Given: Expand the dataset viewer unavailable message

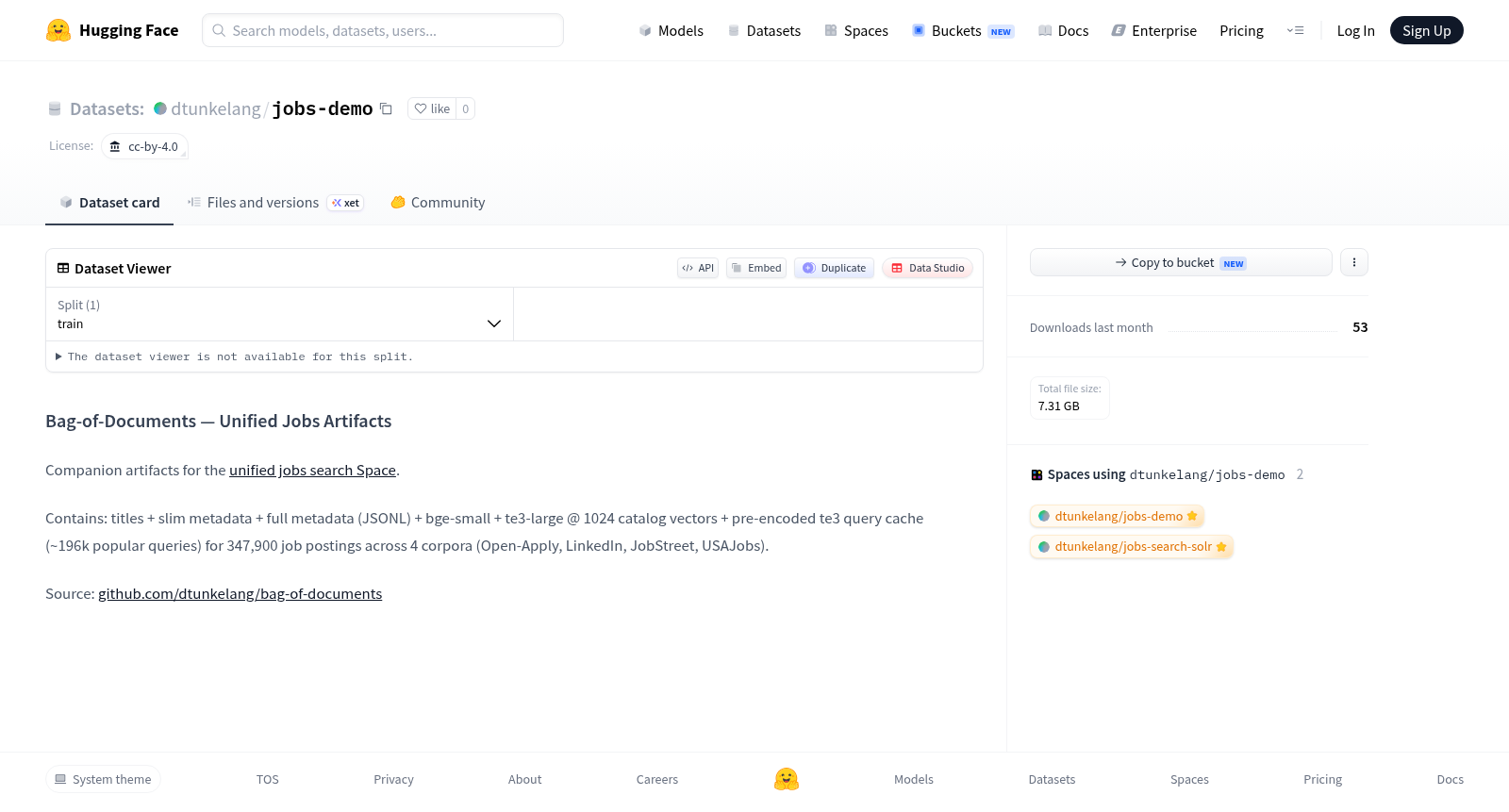Looking at the screenshot, I should coord(235,356).
